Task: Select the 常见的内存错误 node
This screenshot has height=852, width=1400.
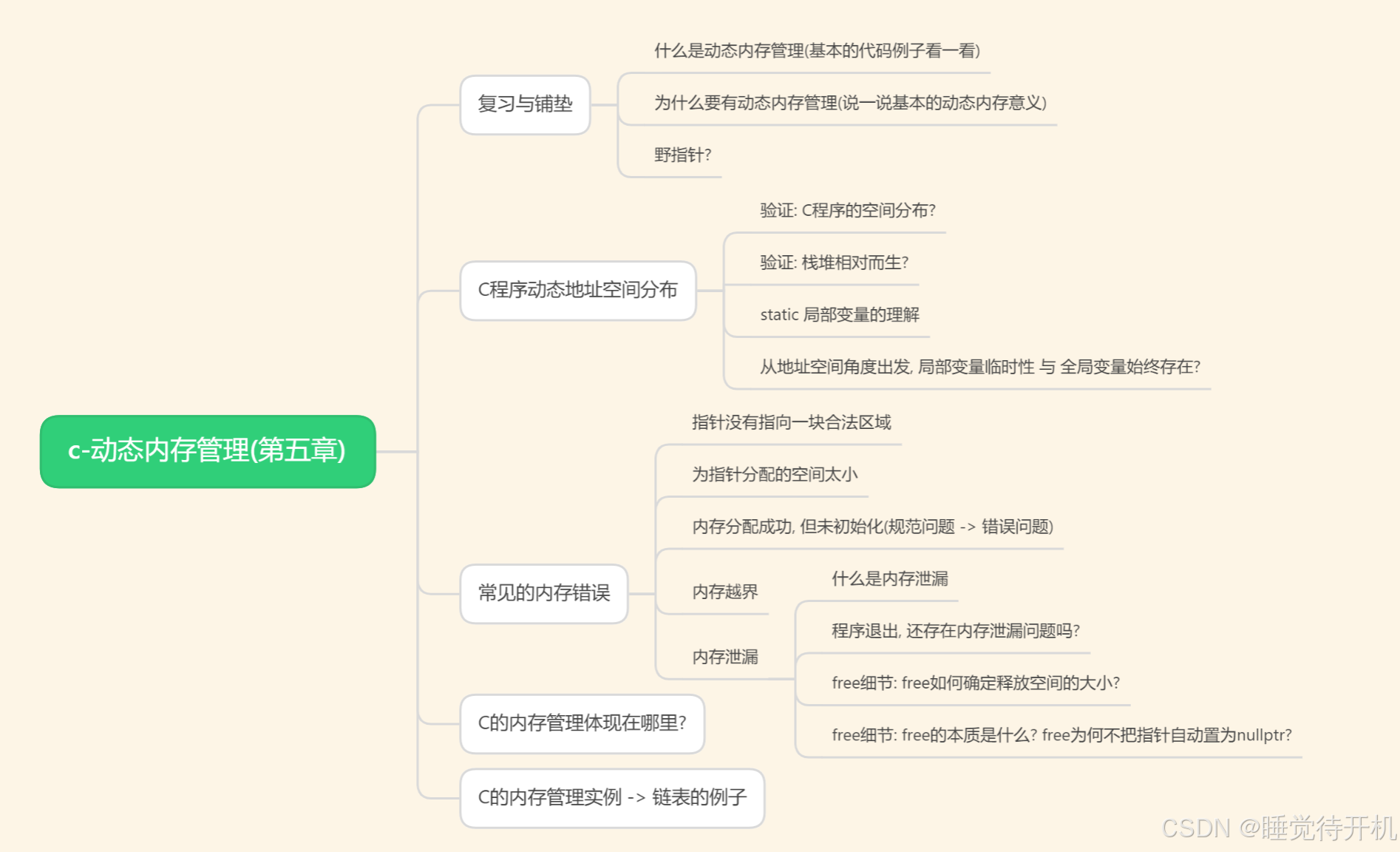Action: pyautogui.click(x=544, y=593)
